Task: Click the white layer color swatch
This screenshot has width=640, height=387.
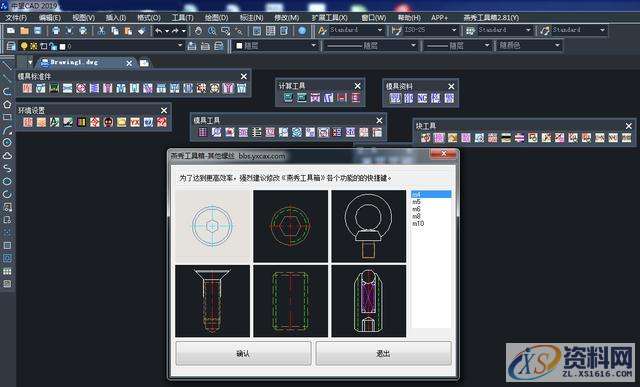Action: point(62,47)
